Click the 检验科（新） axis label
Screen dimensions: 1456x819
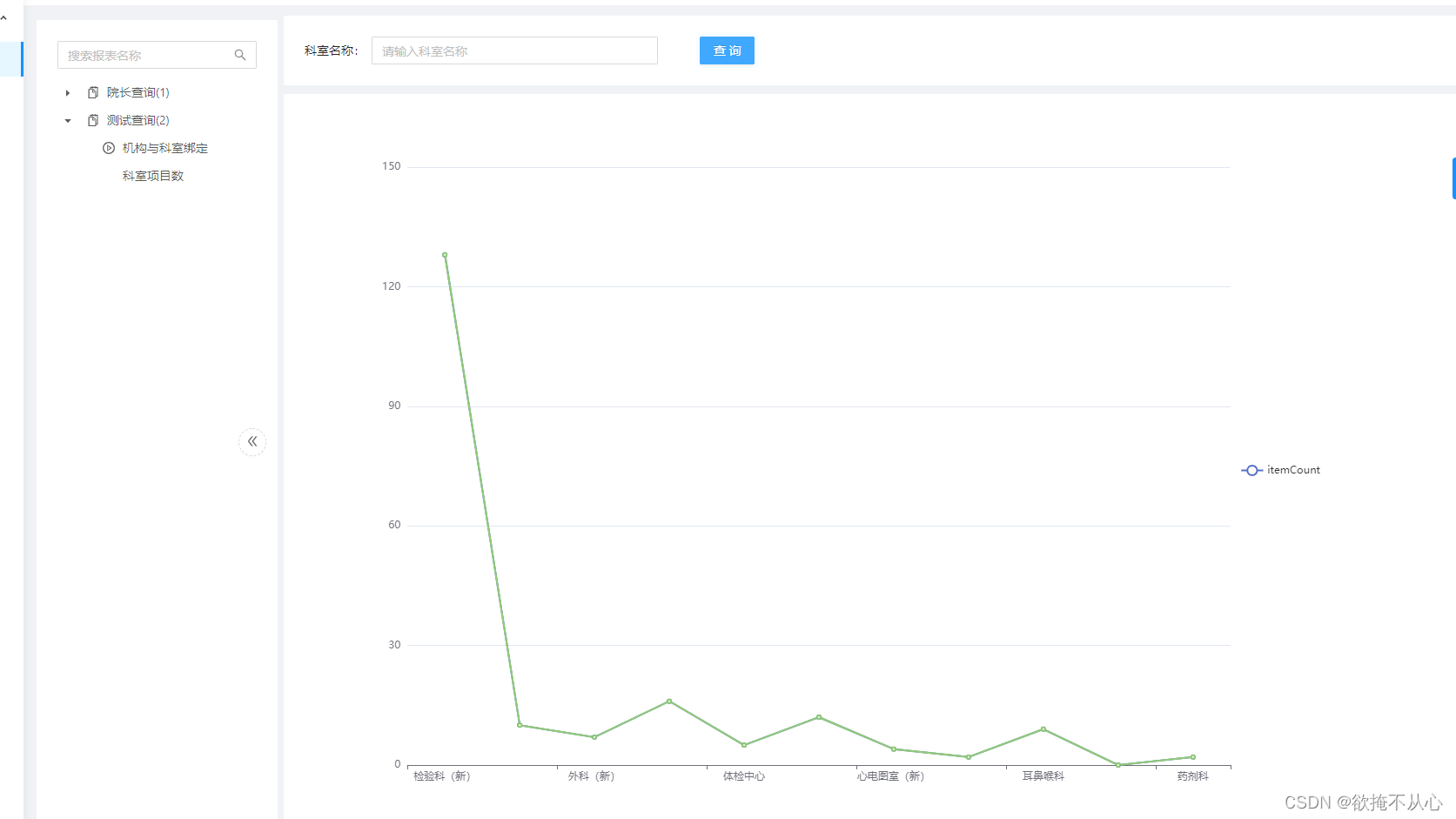pyautogui.click(x=442, y=776)
